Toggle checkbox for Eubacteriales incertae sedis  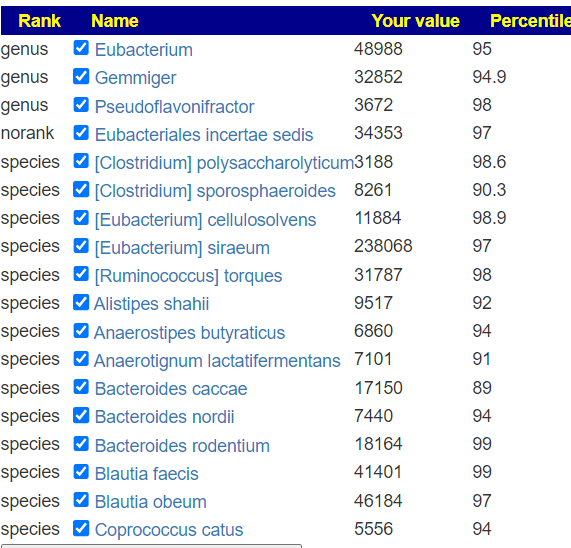tap(81, 133)
